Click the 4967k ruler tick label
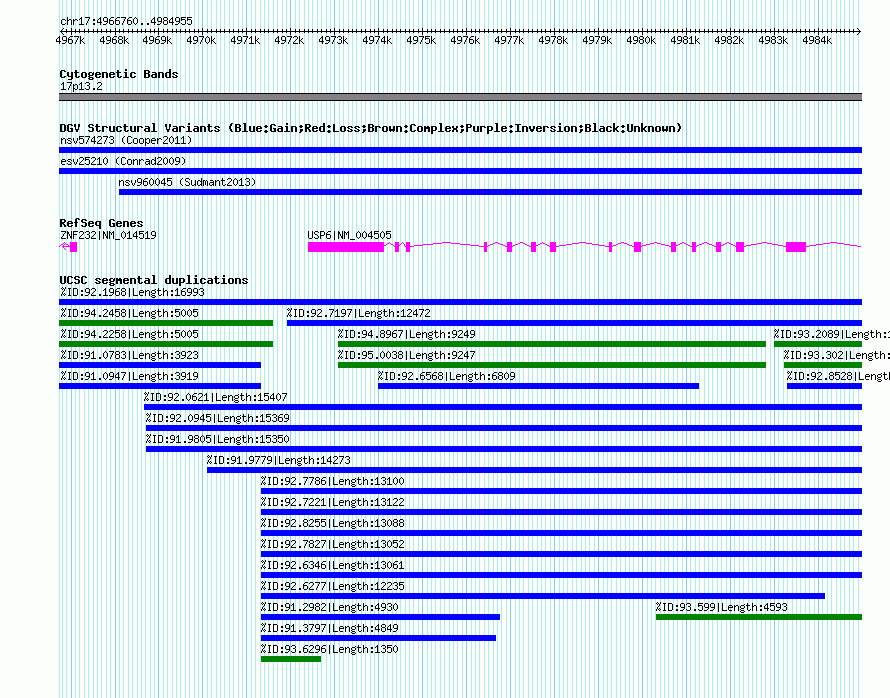Image resolution: width=890 pixels, height=698 pixels. tap(70, 40)
